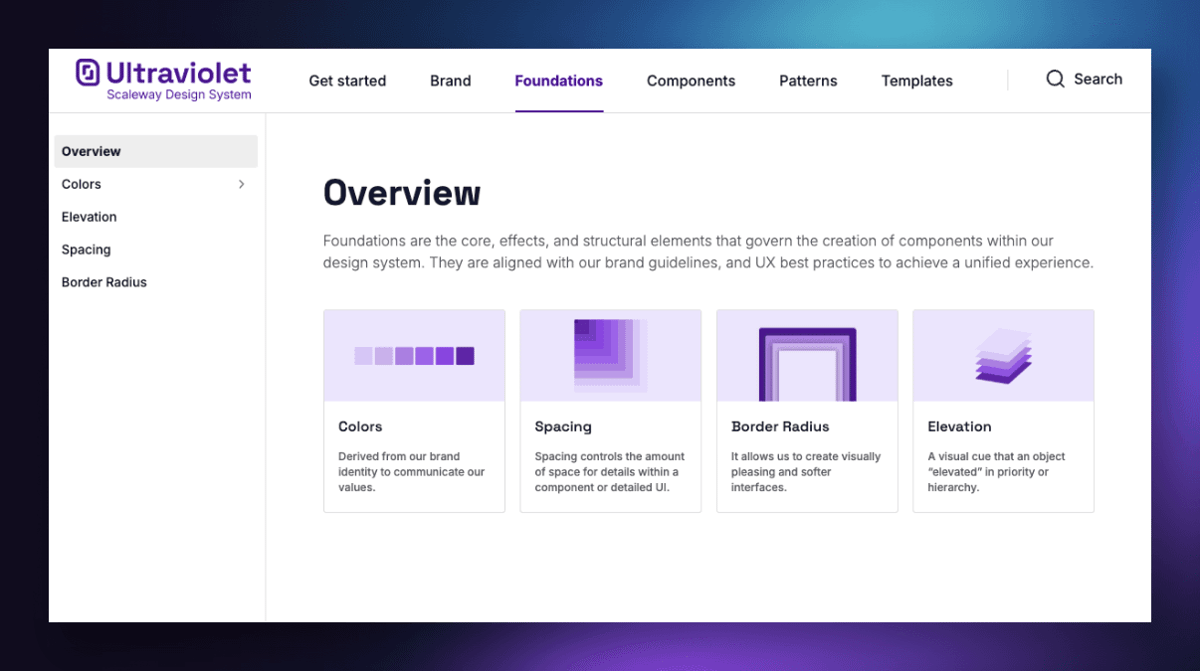Select Spacing in the sidebar
This screenshot has width=1200, height=671.
click(x=86, y=249)
